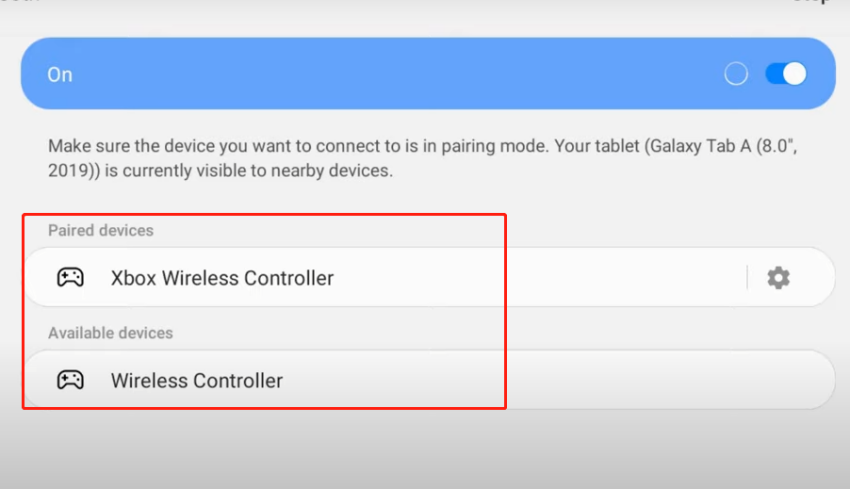Click the scanning progress circle indicator

pos(736,74)
